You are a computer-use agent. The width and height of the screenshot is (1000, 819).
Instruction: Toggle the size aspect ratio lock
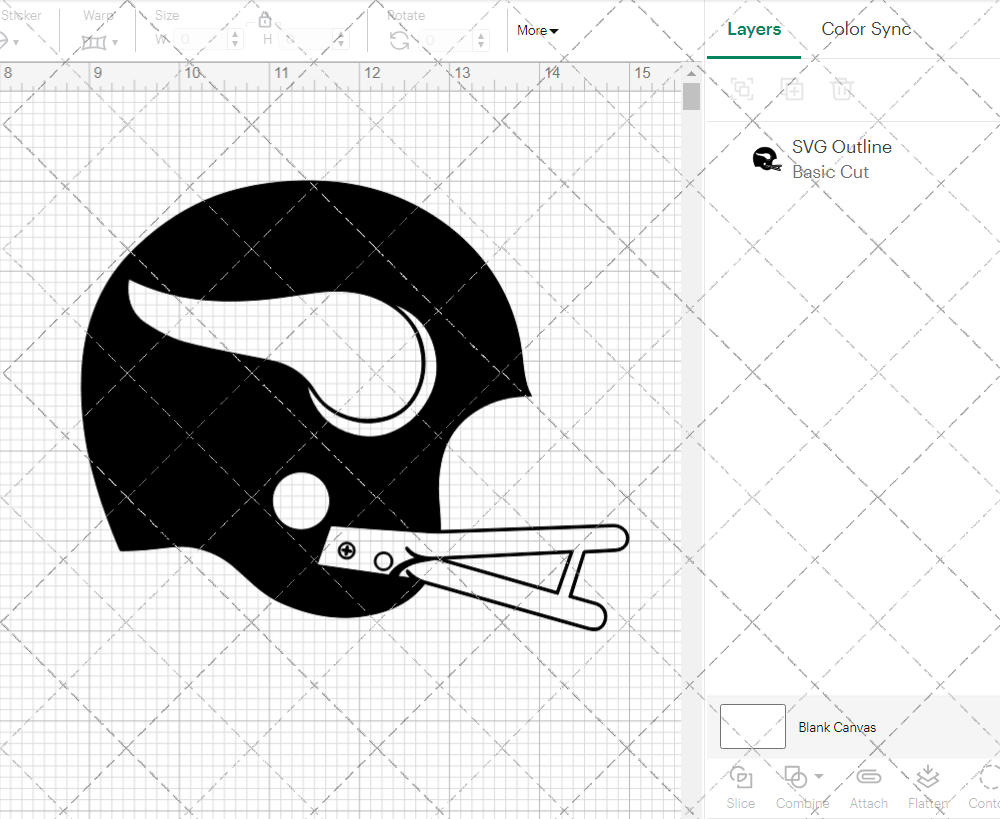point(265,20)
